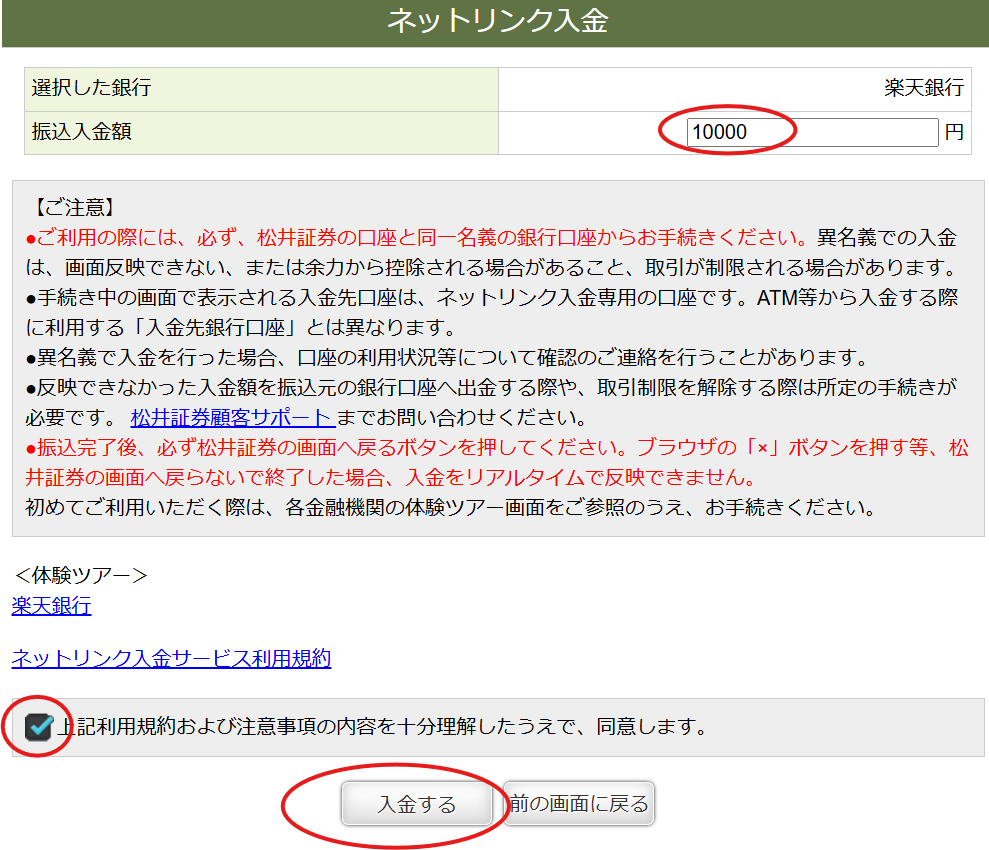Open the ネットリンク入金サービス利用規約 link
Viewport: 989px width, 850px height.
tap(171, 658)
